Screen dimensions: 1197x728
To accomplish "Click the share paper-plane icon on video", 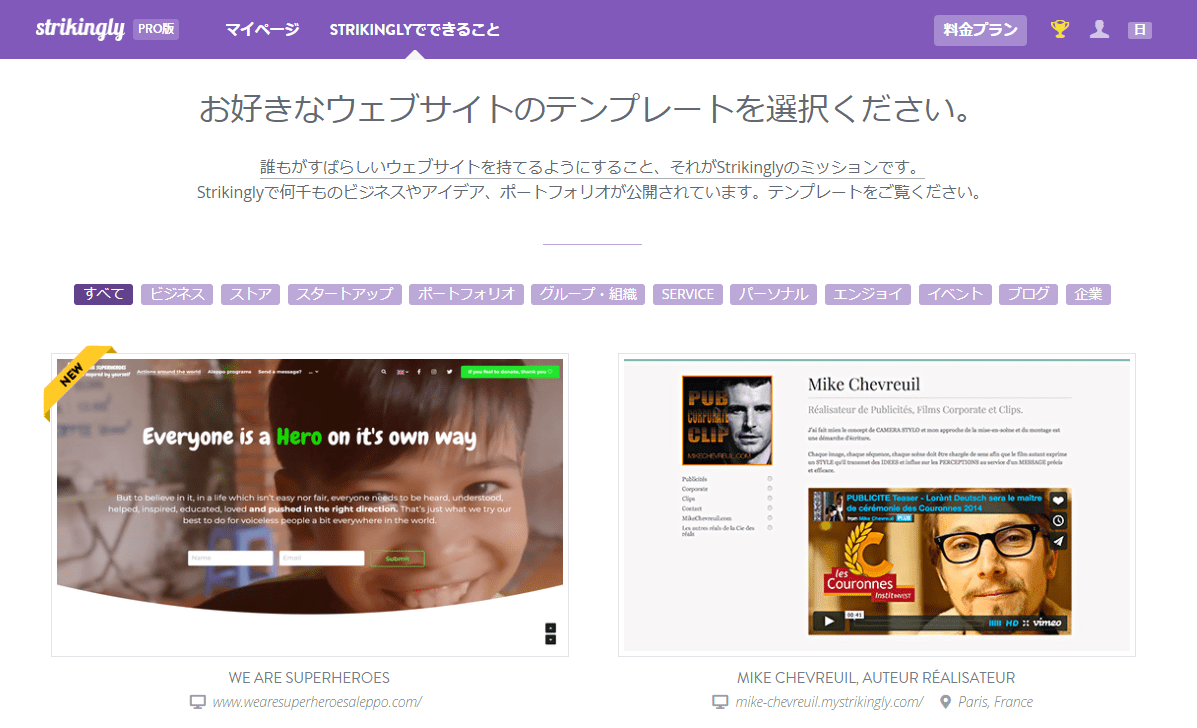I will coord(1058,541).
